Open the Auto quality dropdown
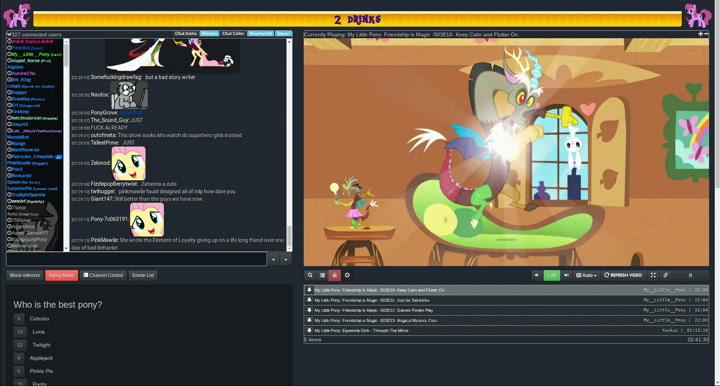Image resolution: width=720 pixels, height=386 pixels. pos(586,275)
